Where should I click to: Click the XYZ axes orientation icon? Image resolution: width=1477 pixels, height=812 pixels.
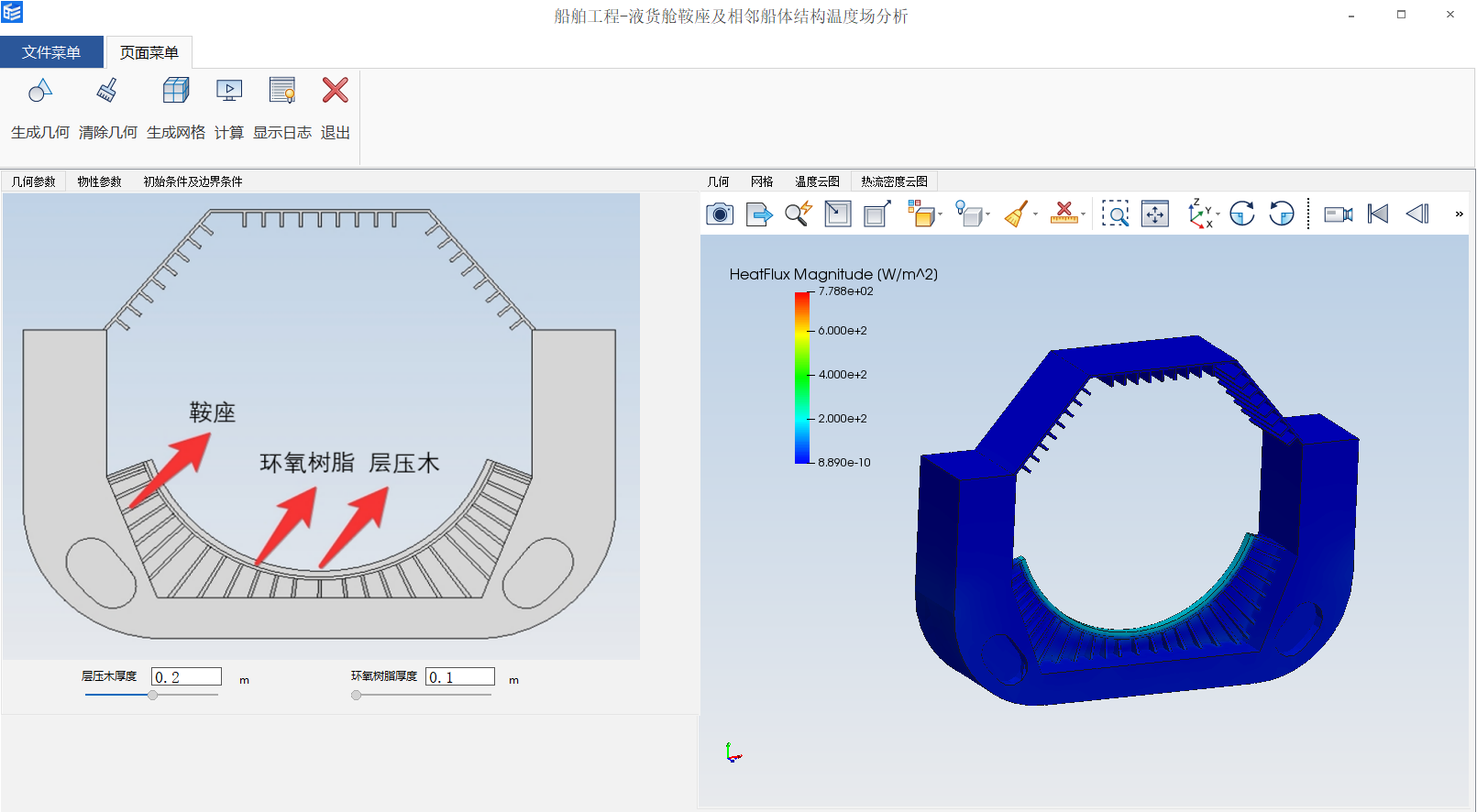(x=1199, y=214)
